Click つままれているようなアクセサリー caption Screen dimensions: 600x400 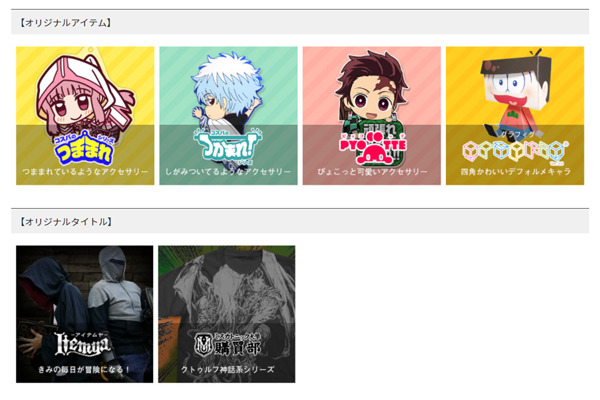(85, 171)
